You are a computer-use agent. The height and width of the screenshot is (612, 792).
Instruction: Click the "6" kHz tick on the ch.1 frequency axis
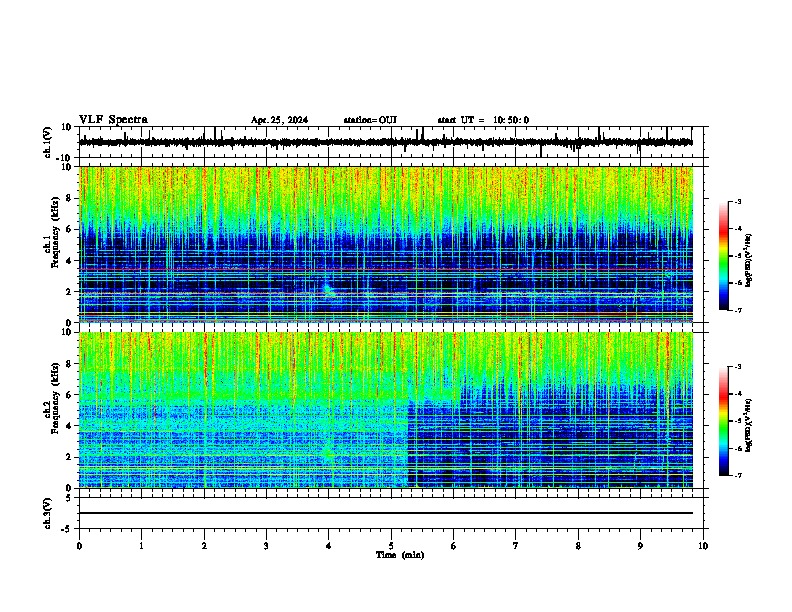coord(69,229)
